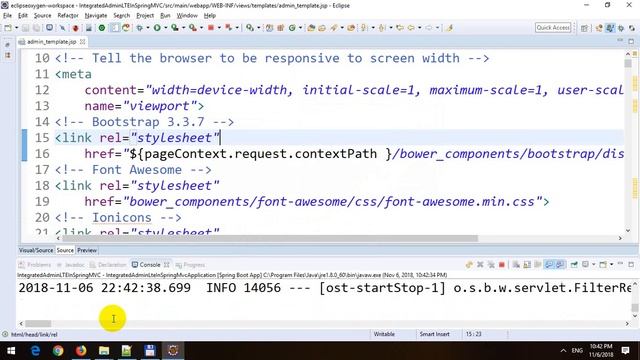Minimize the Console panel
Screen dimensions: 640x360
[620, 264]
